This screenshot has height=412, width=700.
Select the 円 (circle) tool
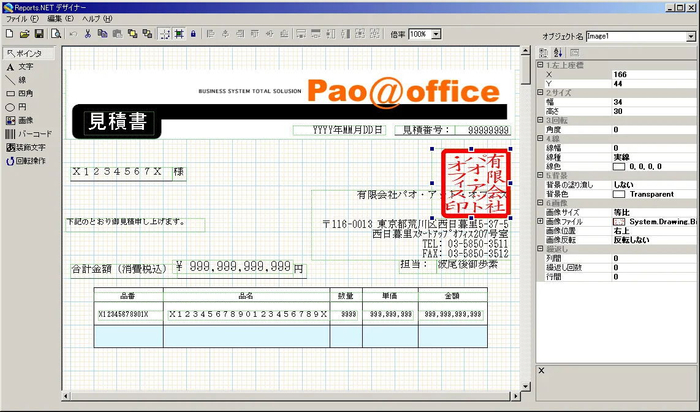[x=18, y=105]
